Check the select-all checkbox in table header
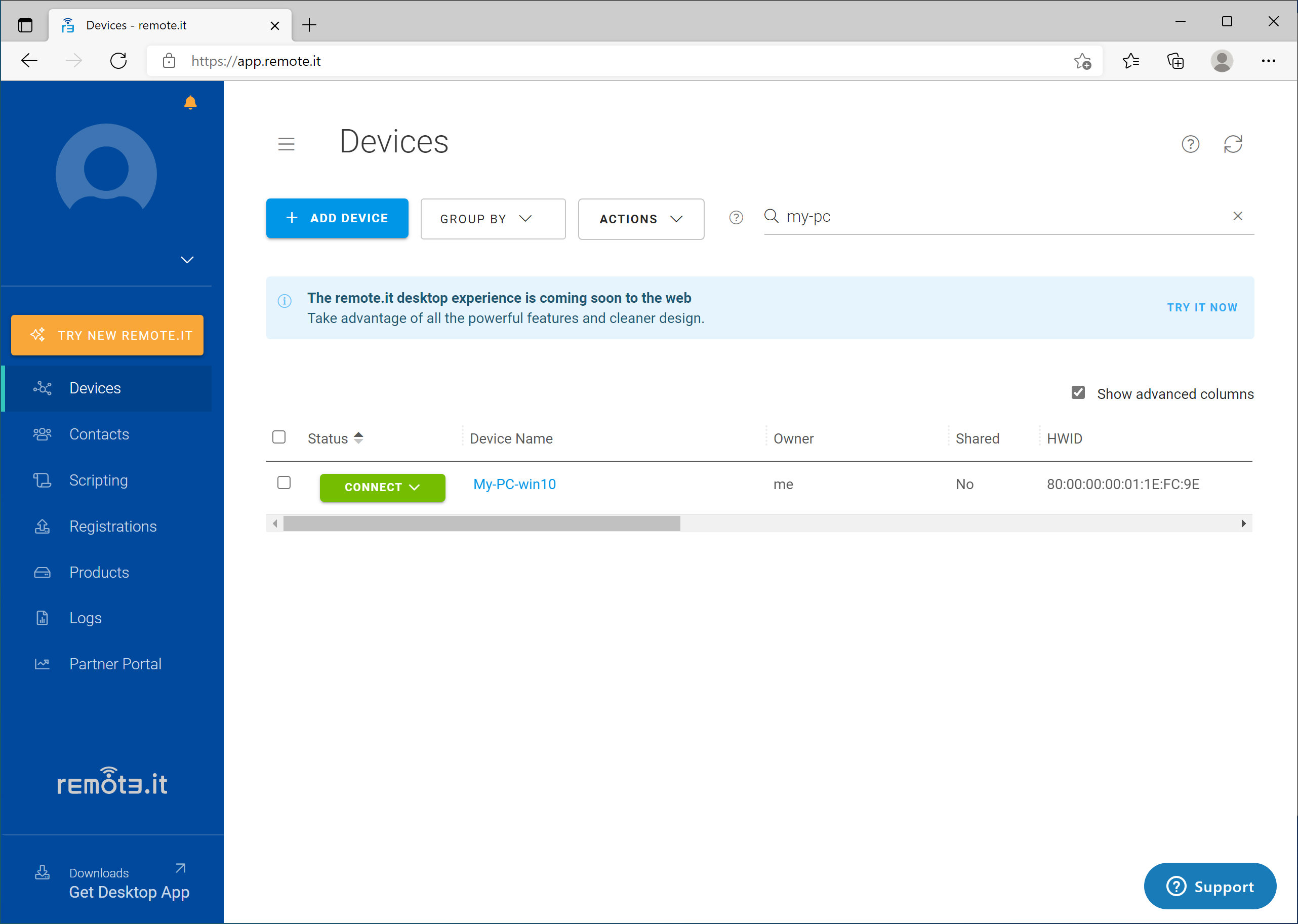Viewport: 1298px width, 924px height. click(x=279, y=437)
